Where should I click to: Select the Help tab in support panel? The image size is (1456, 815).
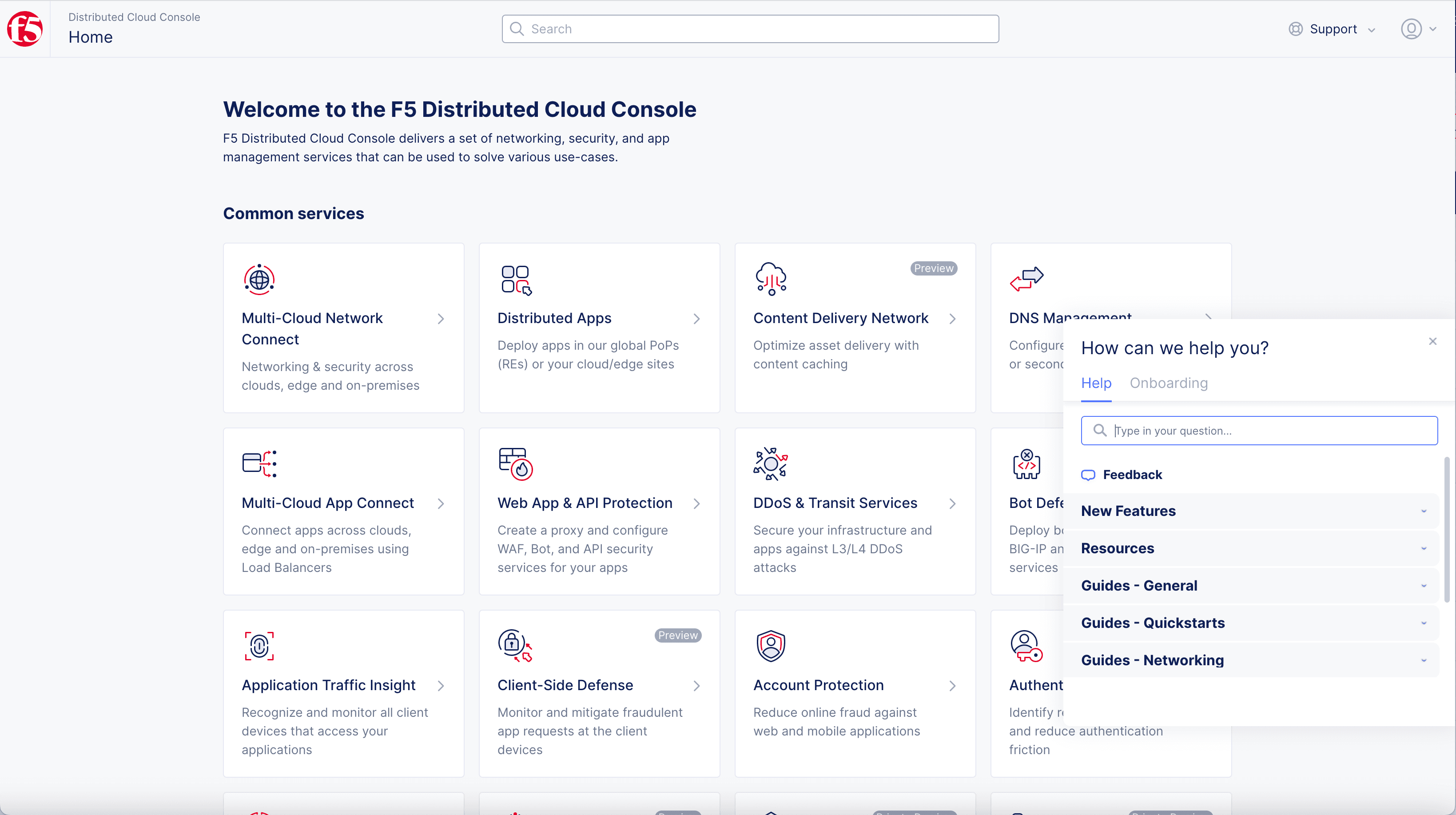point(1096,383)
